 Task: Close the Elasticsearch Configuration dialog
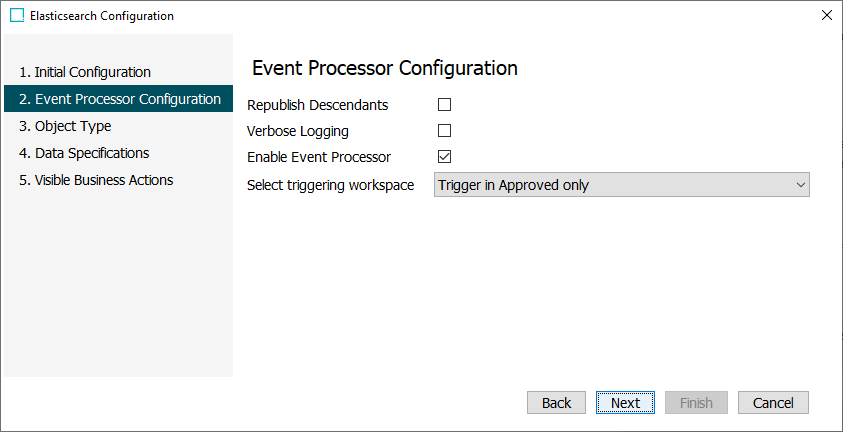click(x=826, y=16)
